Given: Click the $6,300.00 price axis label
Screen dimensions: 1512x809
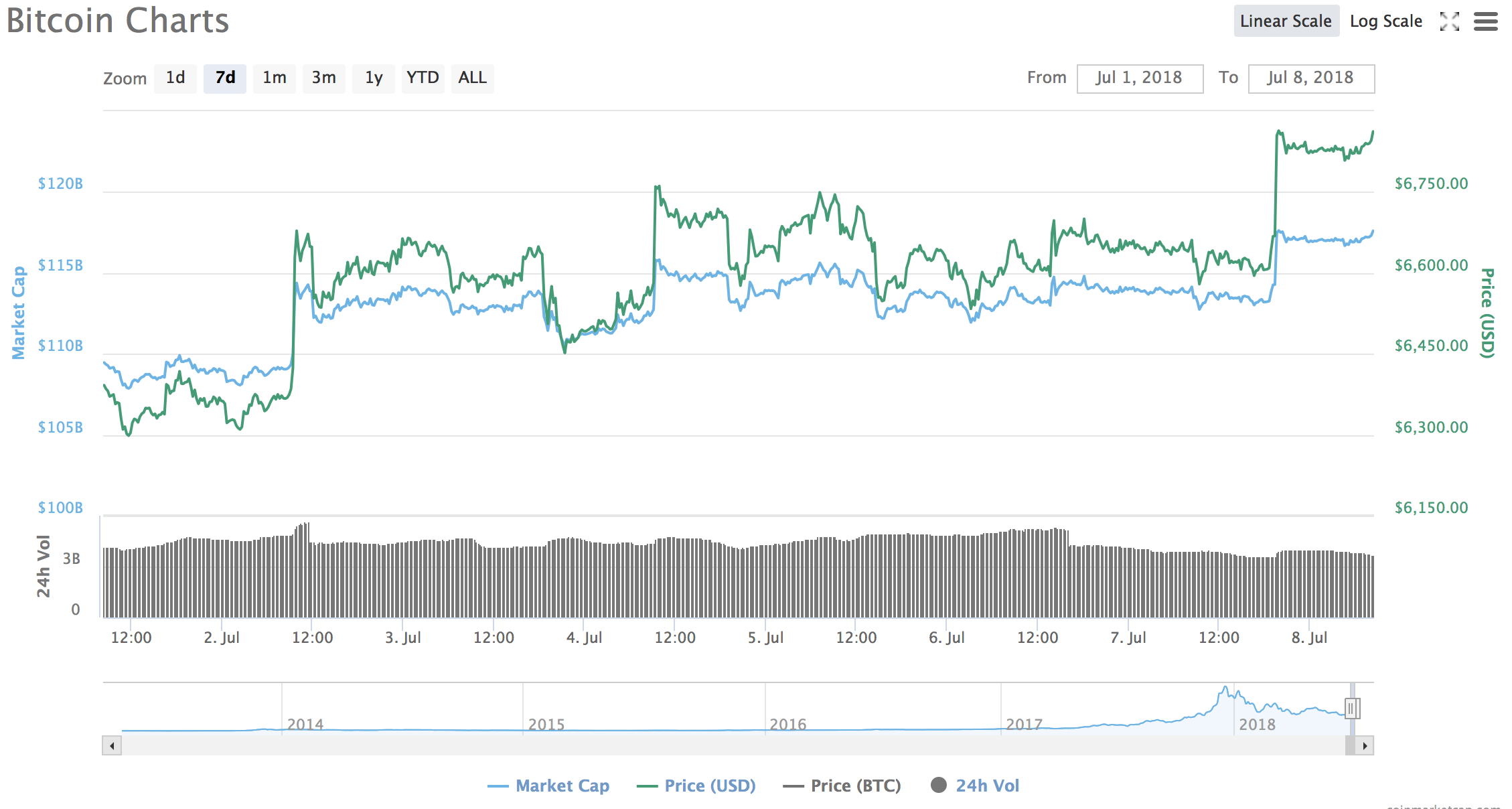Looking at the screenshot, I should (x=1432, y=427).
